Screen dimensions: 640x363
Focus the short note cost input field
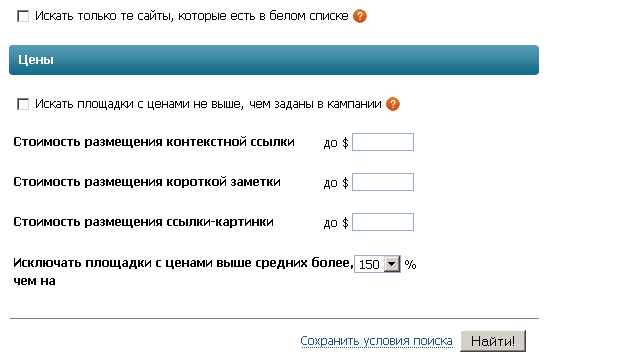pos(383,182)
